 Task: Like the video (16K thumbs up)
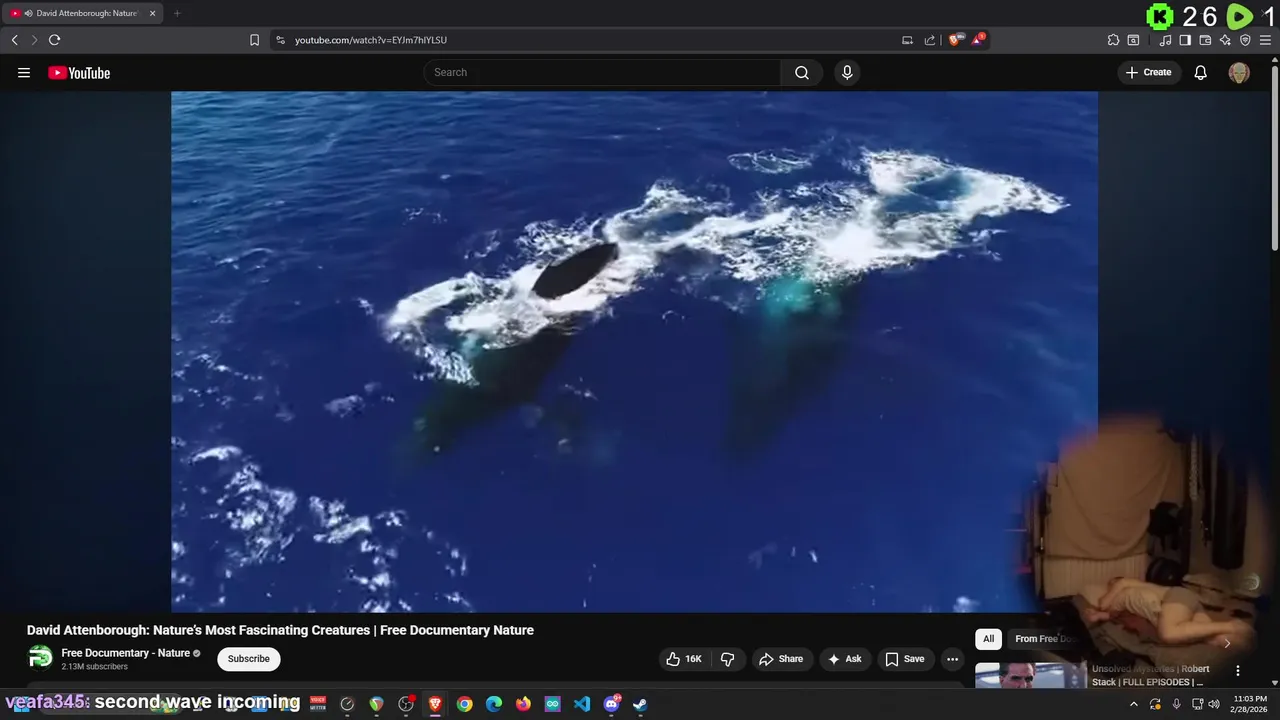(x=685, y=659)
